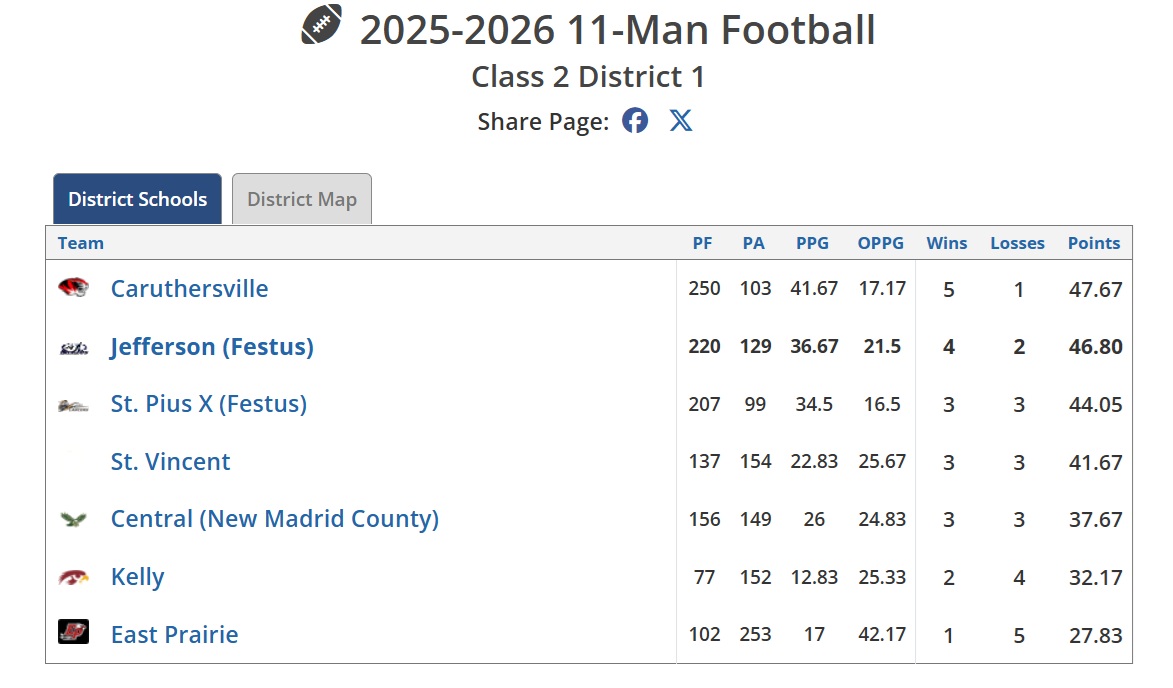Sort by the Points column header
Viewport: 1173px width, 688px height.
click(1094, 243)
